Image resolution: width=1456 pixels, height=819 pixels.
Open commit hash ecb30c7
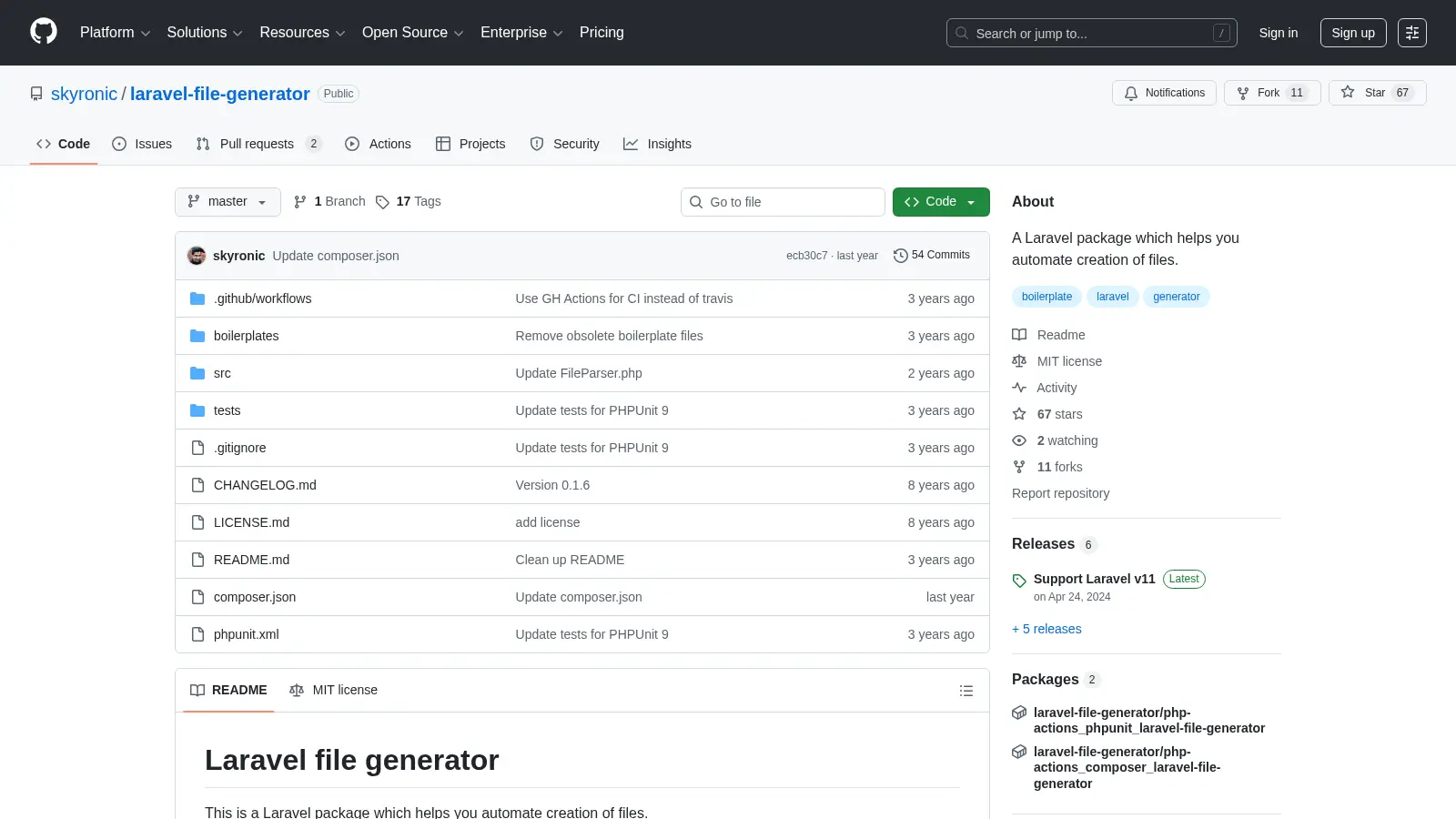coord(806,256)
